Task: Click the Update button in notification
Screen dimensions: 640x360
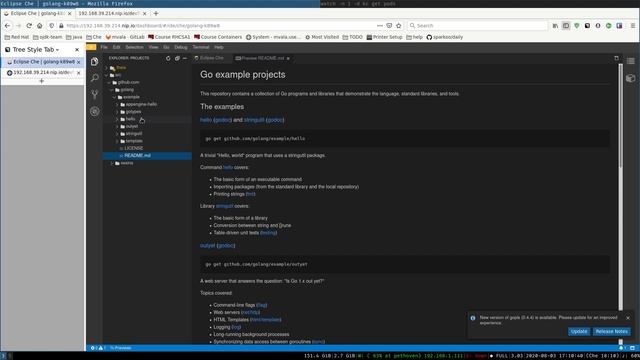Action: 579,331
